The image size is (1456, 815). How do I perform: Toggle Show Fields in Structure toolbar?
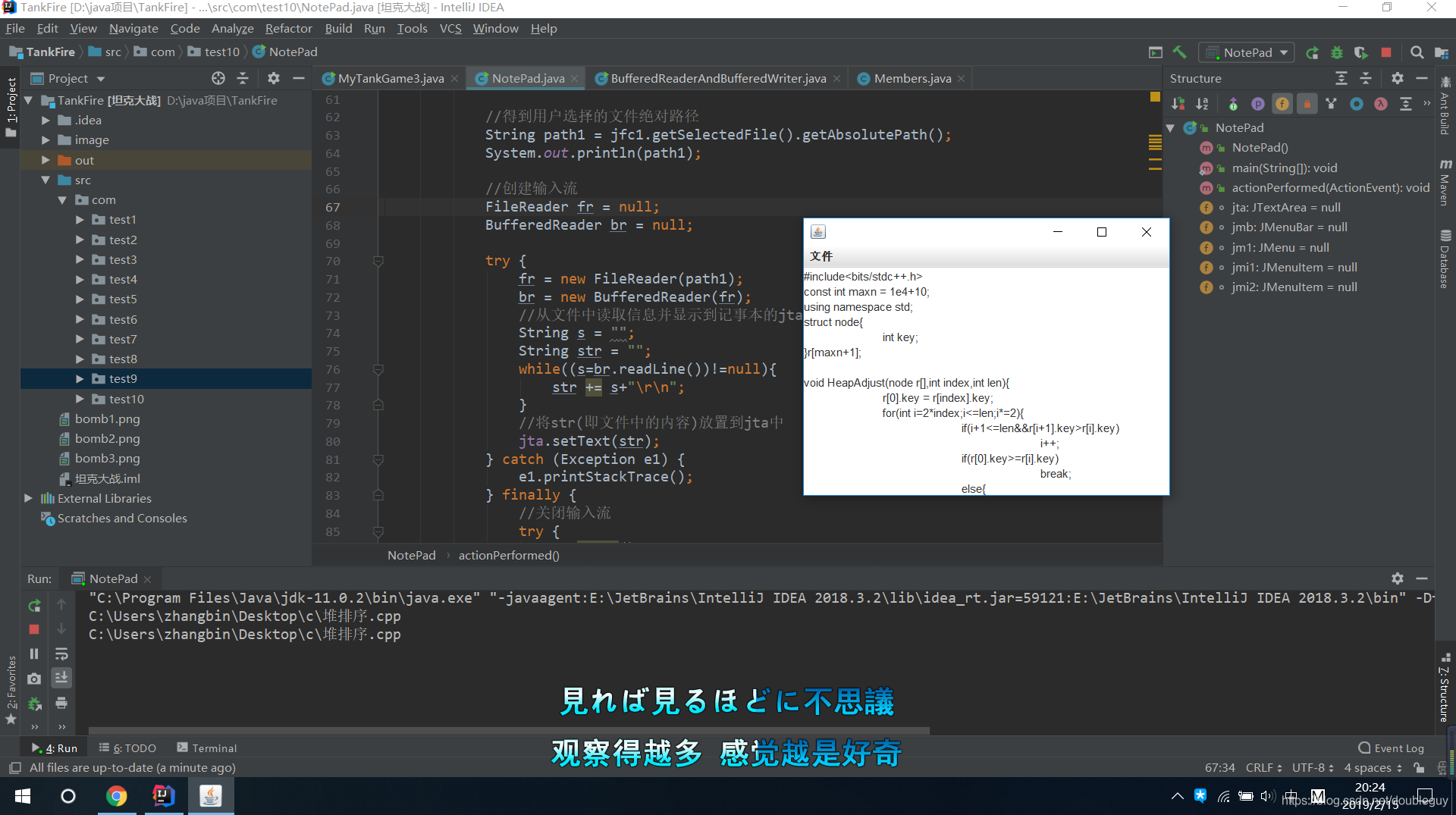point(1282,104)
